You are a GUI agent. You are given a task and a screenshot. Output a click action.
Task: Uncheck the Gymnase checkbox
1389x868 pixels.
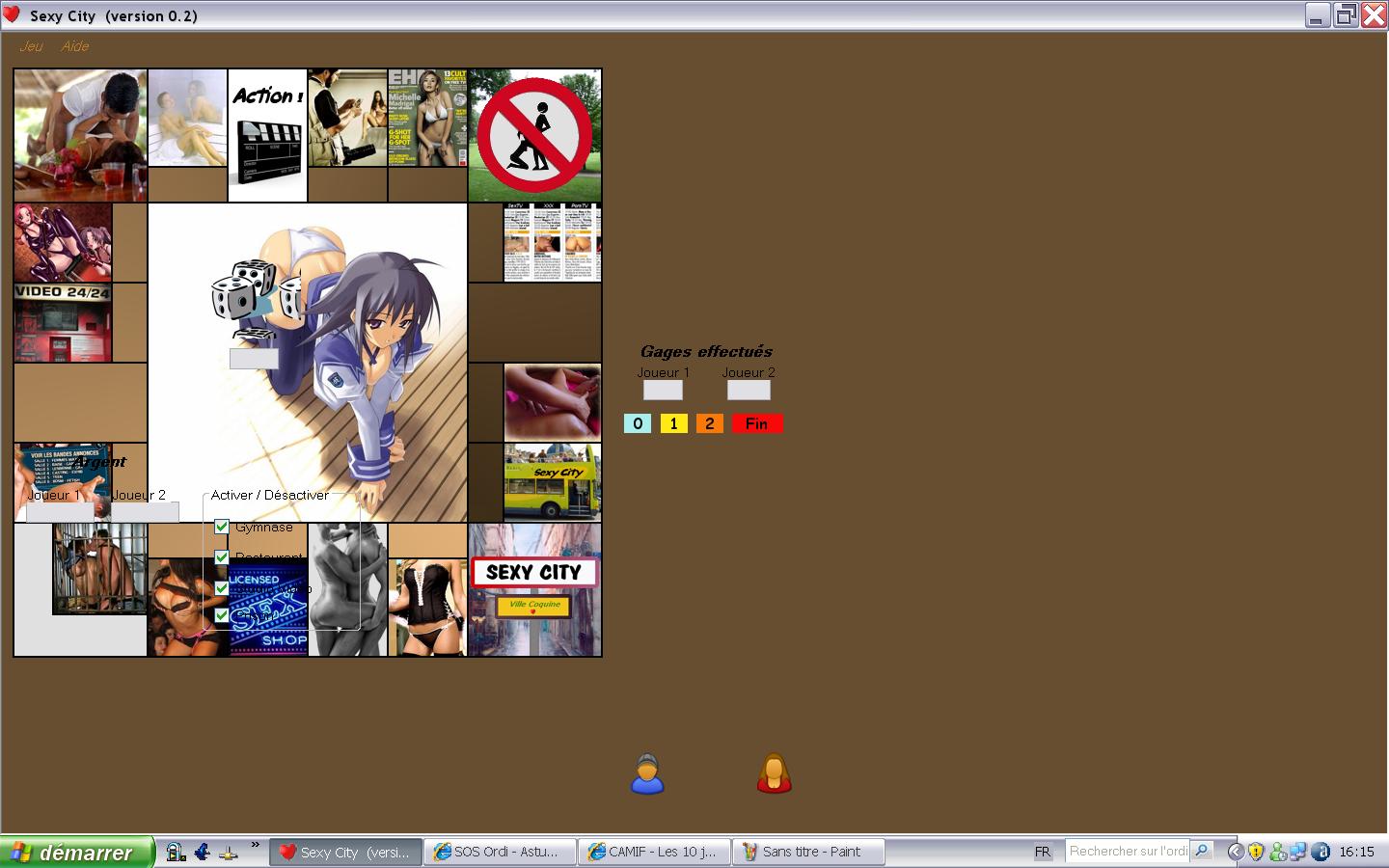tap(222, 527)
